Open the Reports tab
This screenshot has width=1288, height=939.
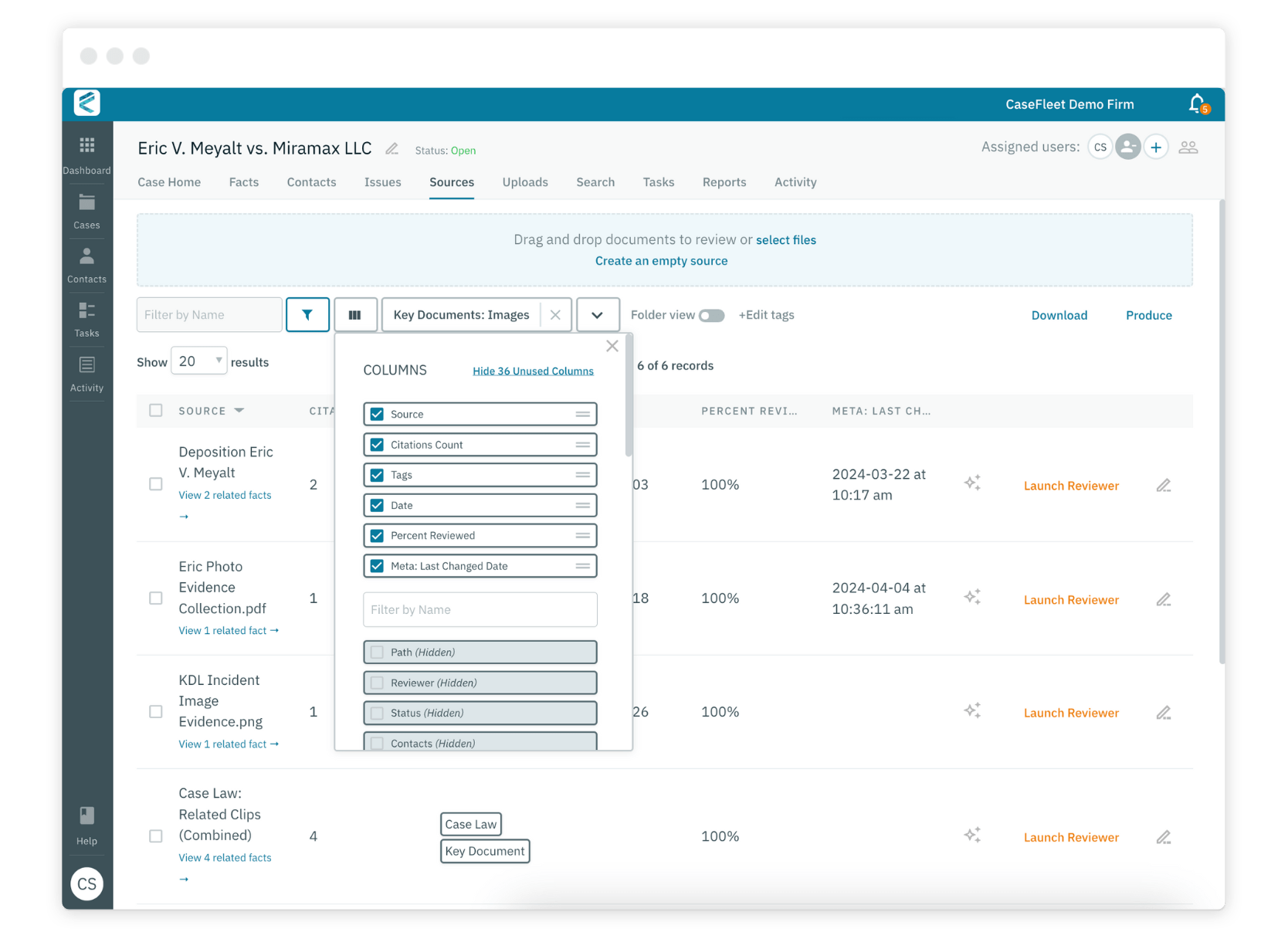724,182
